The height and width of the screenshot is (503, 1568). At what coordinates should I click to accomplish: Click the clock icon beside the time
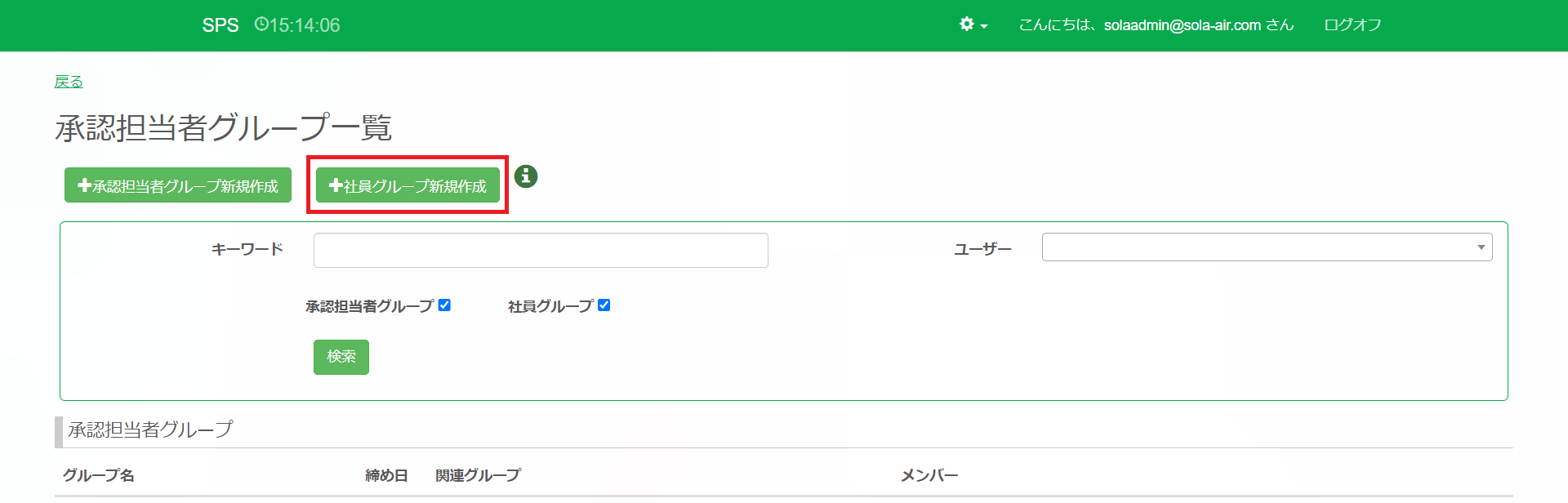click(x=261, y=24)
